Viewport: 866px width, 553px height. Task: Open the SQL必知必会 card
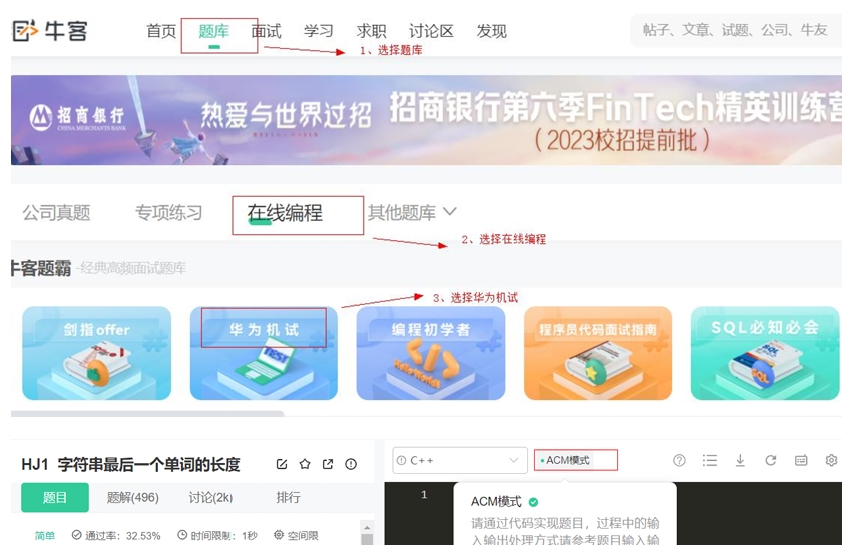click(765, 353)
